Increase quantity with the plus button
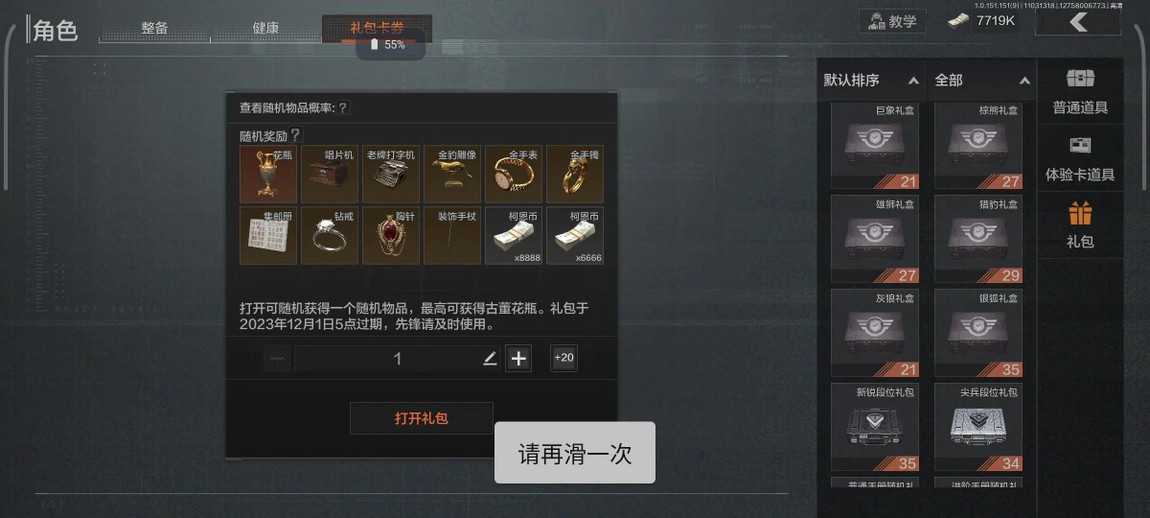1150x518 pixels. pos(519,358)
